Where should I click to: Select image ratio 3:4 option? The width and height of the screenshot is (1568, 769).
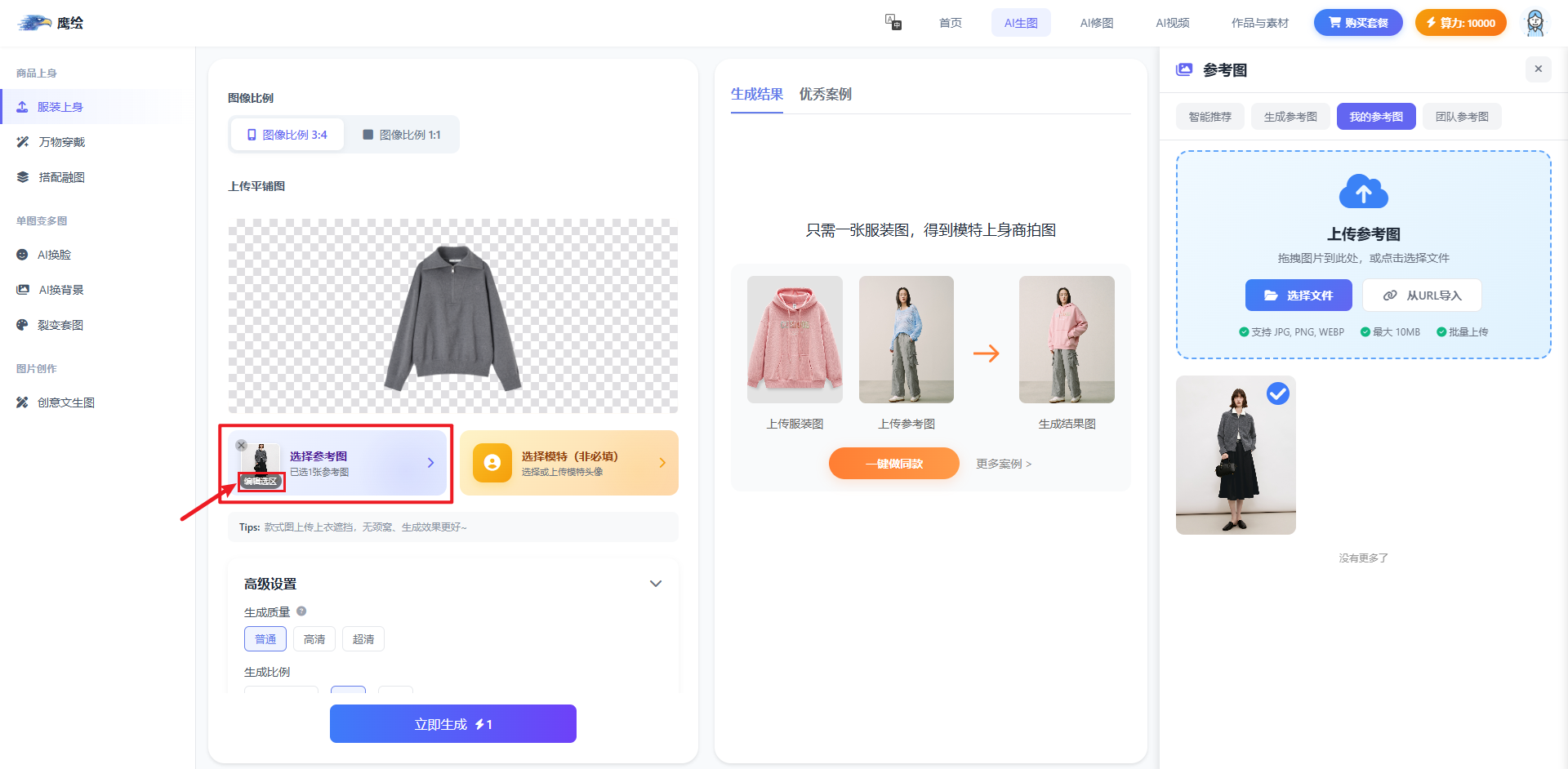(x=287, y=135)
